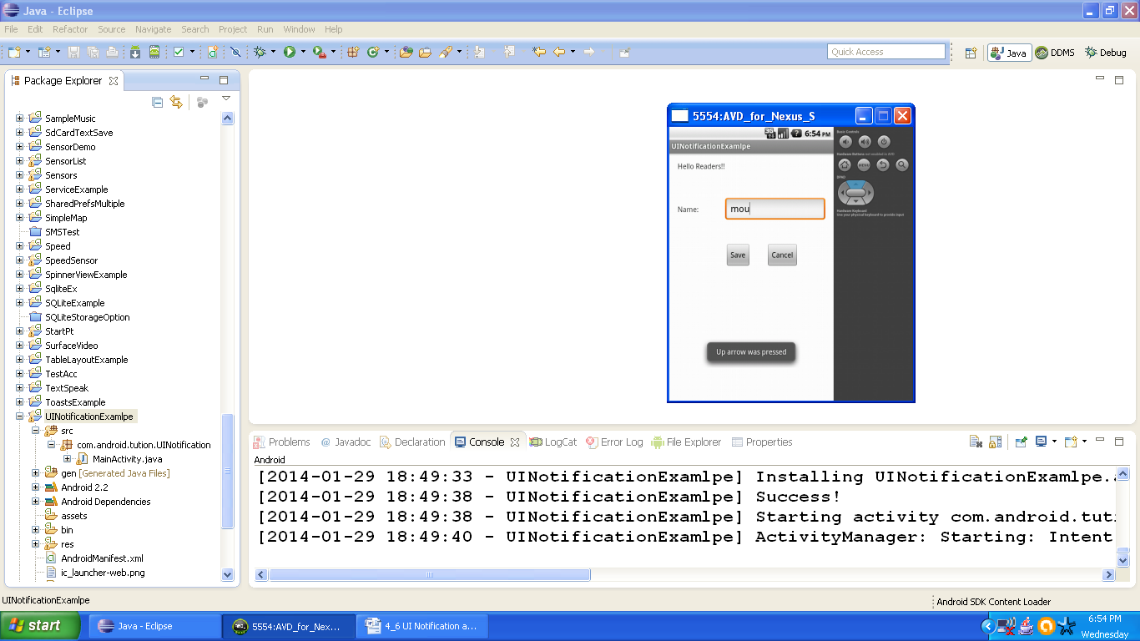Toggle Link with Editor in Package Explorer
The width and height of the screenshot is (1140, 641).
[x=177, y=102]
